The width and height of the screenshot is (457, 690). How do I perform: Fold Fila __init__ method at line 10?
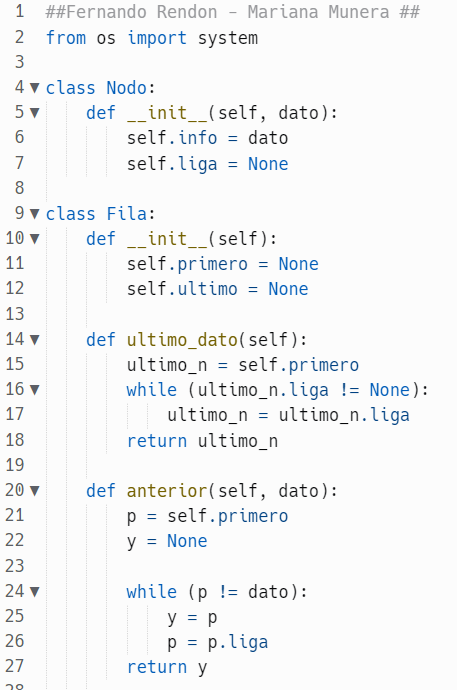[x=35, y=239]
